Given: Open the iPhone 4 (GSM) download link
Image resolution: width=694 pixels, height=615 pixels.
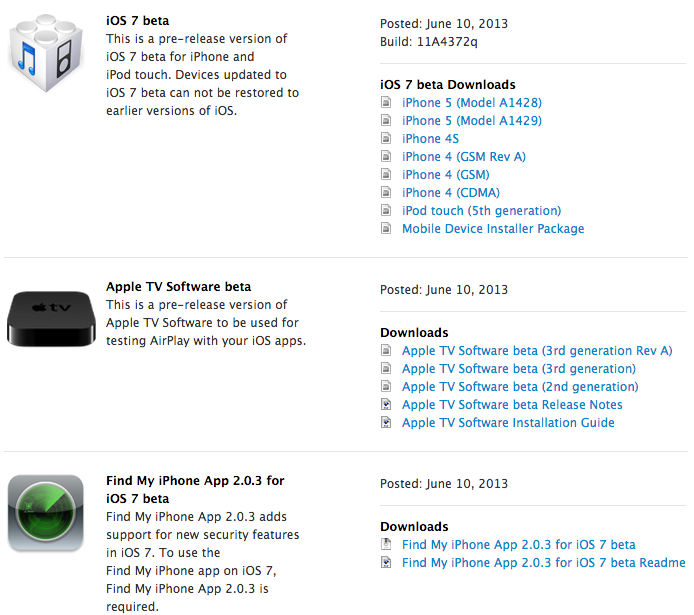Looking at the screenshot, I should point(445,175).
